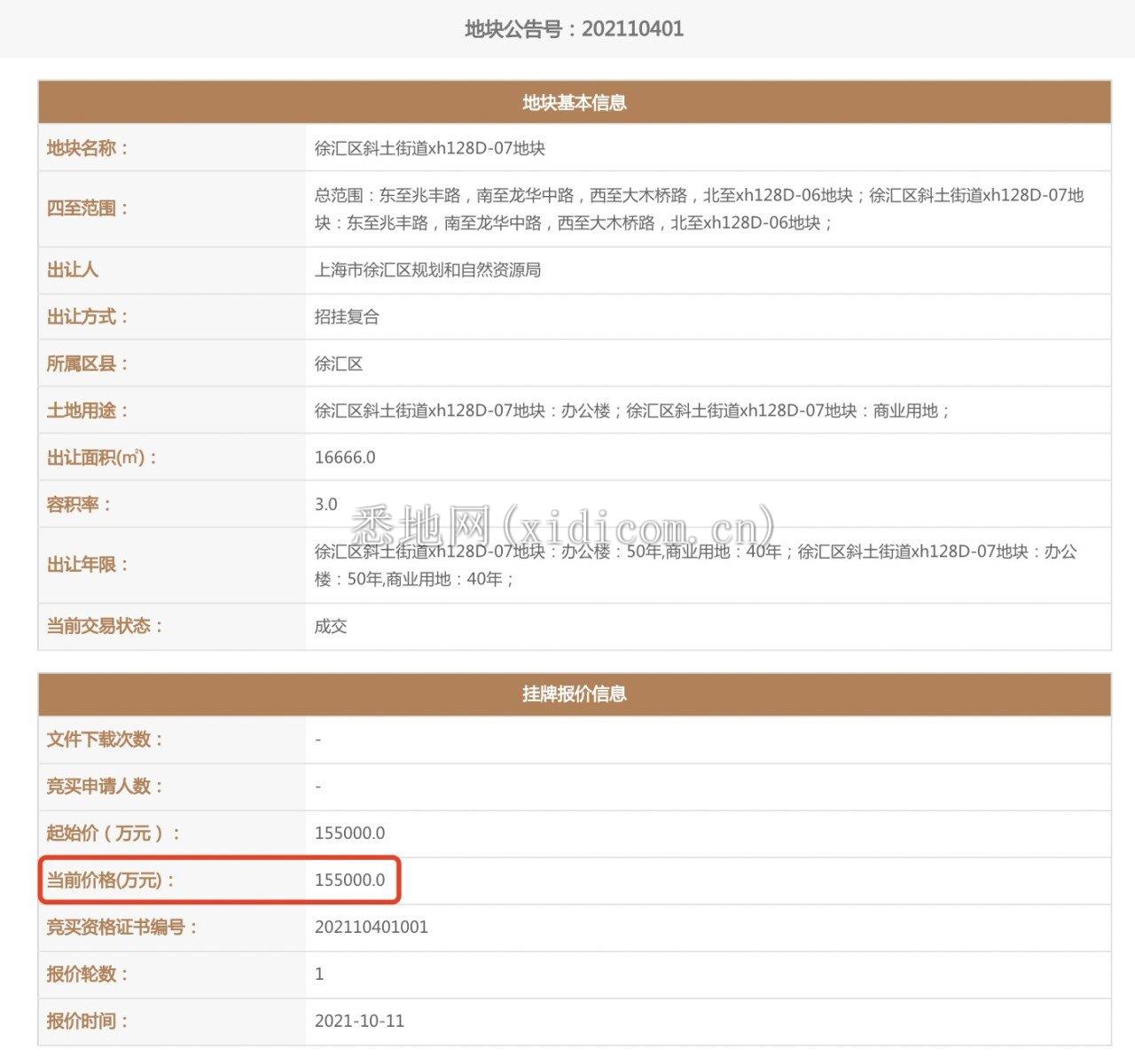Click the bid date 2021-10-11
Screen dimensions: 1135x1064
359,1021
